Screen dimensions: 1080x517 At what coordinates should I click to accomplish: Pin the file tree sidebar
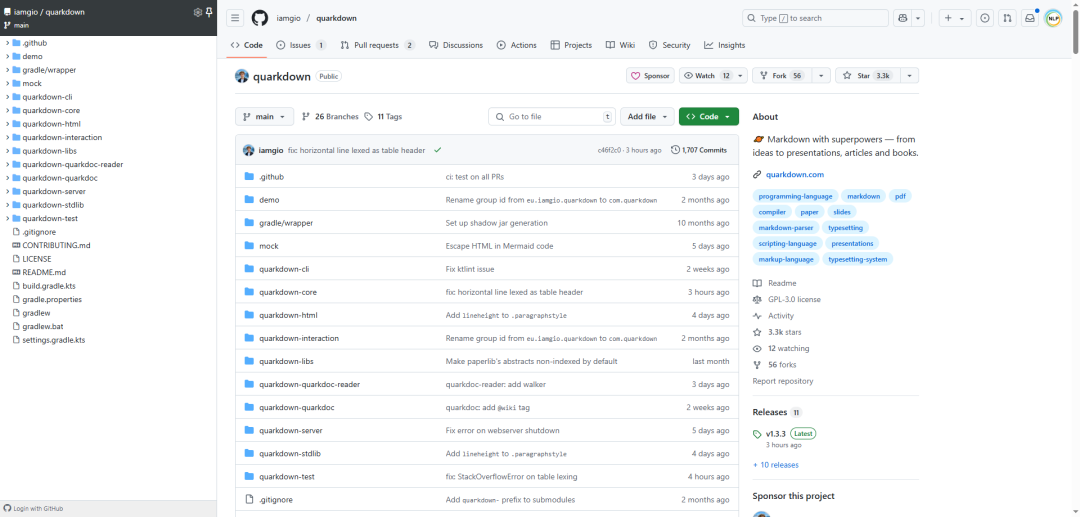pos(209,12)
